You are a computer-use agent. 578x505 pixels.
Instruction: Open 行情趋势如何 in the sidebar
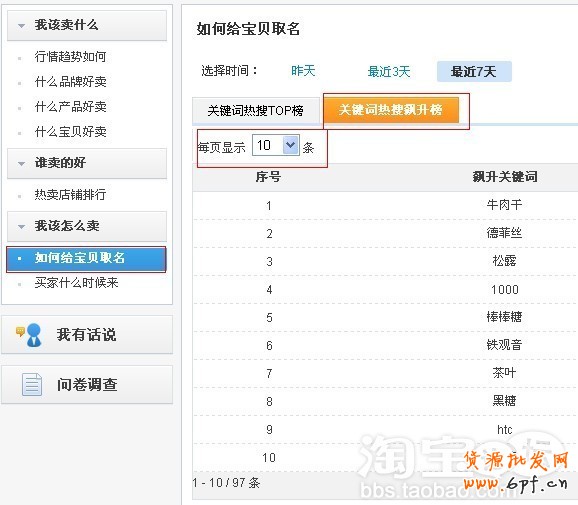pyautogui.click(x=70, y=57)
